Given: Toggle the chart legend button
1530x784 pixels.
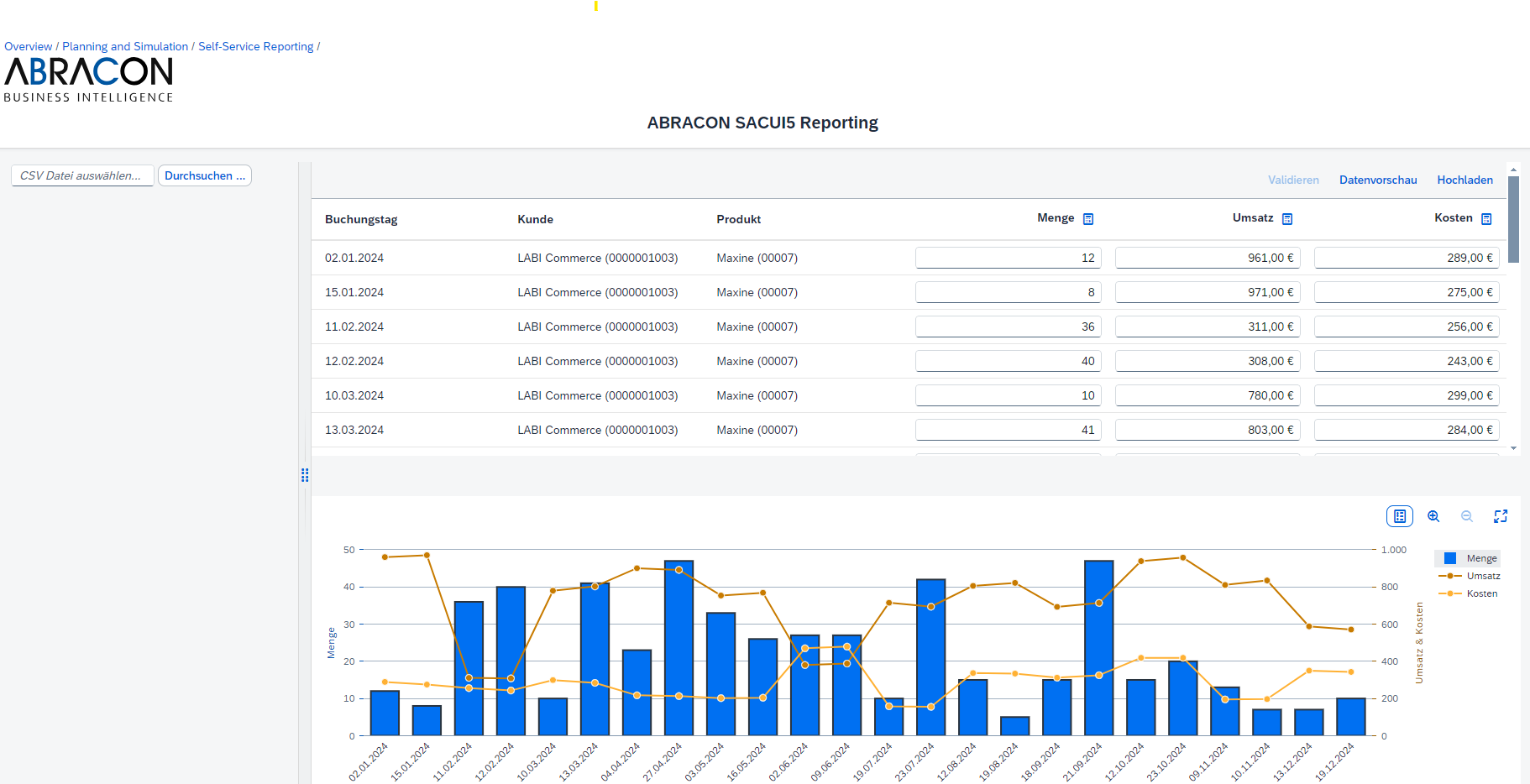Looking at the screenshot, I should pos(1400,516).
